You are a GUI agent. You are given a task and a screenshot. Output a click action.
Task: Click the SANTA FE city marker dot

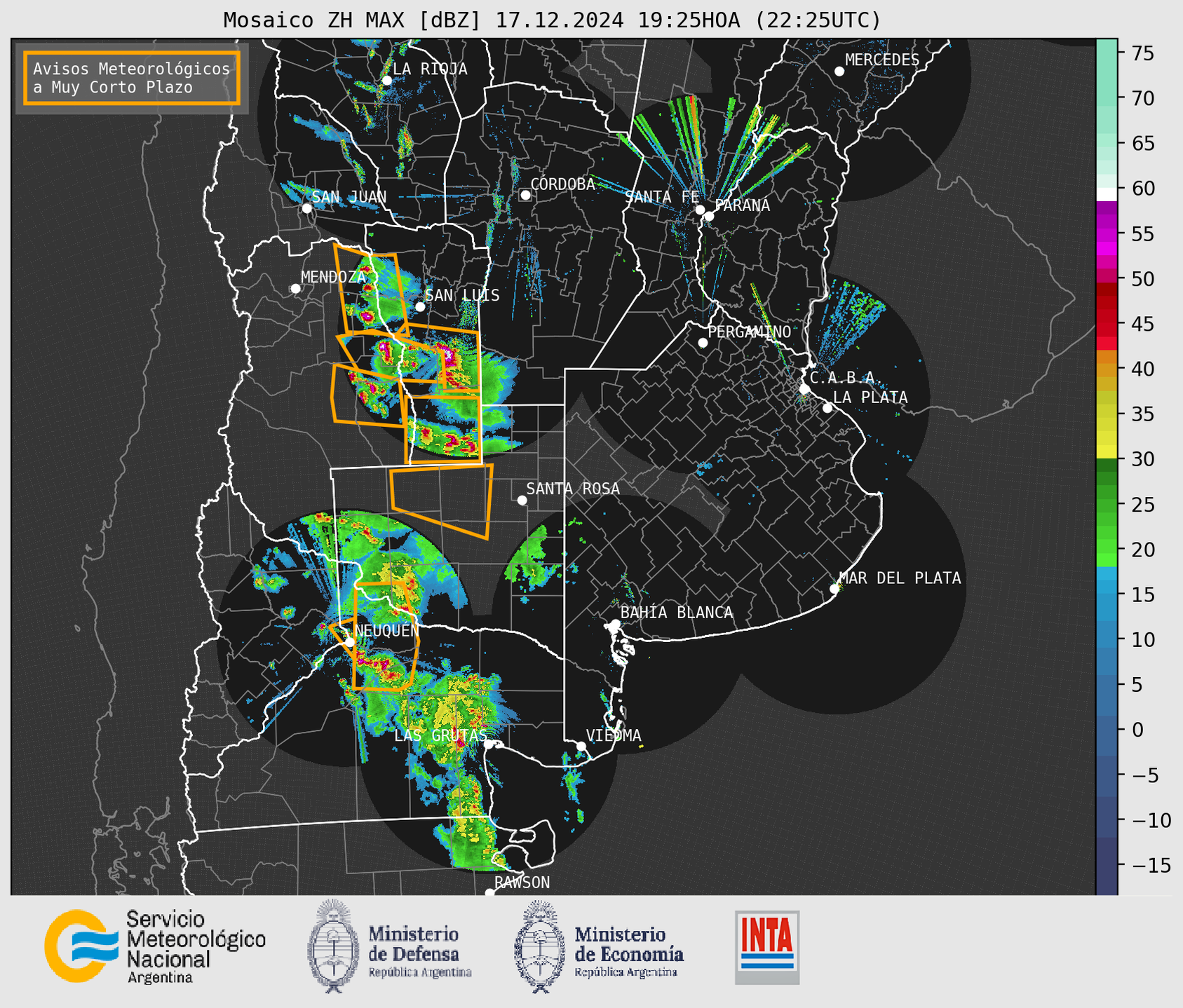tap(700, 210)
